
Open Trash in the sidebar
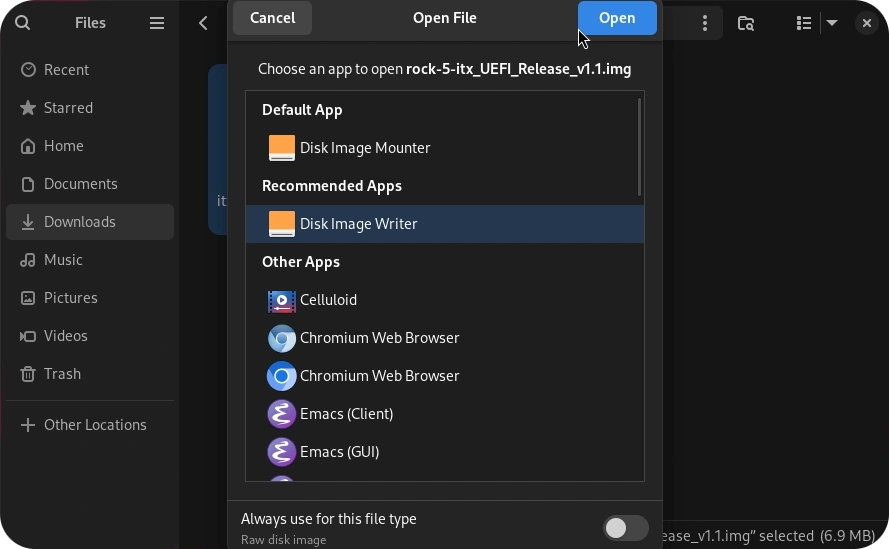click(x=90, y=374)
